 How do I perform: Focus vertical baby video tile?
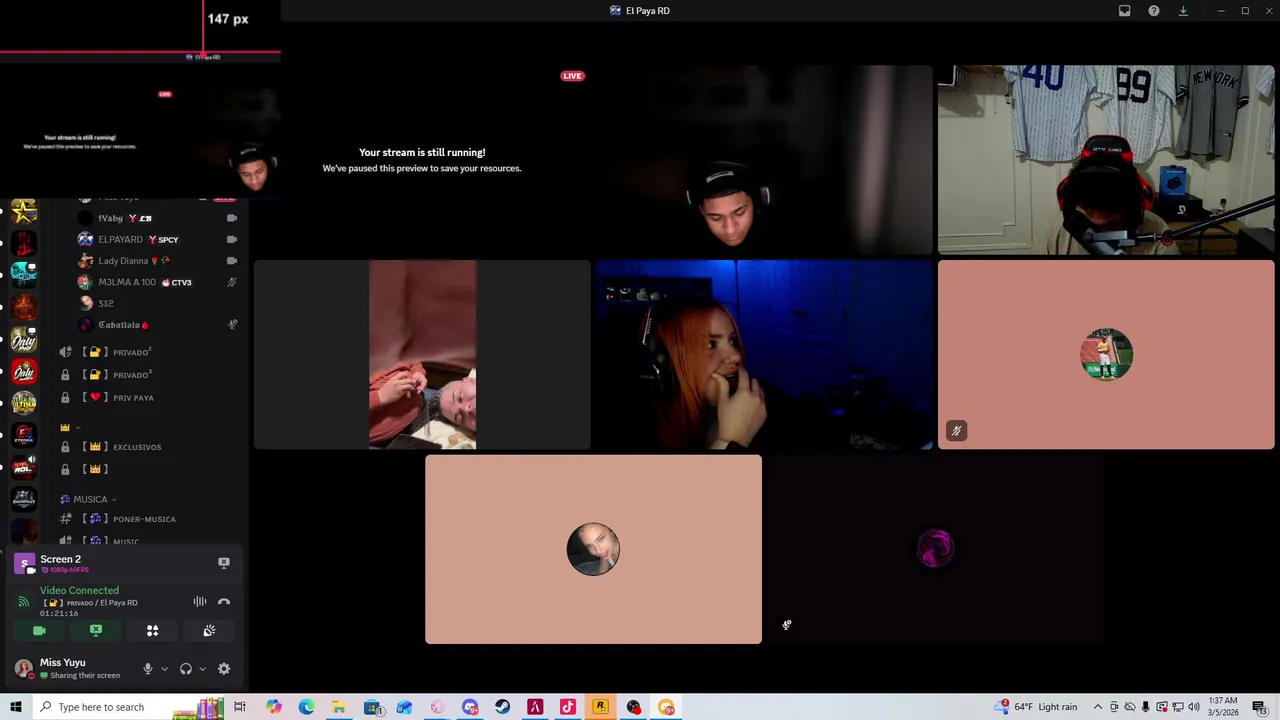tap(422, 355)
